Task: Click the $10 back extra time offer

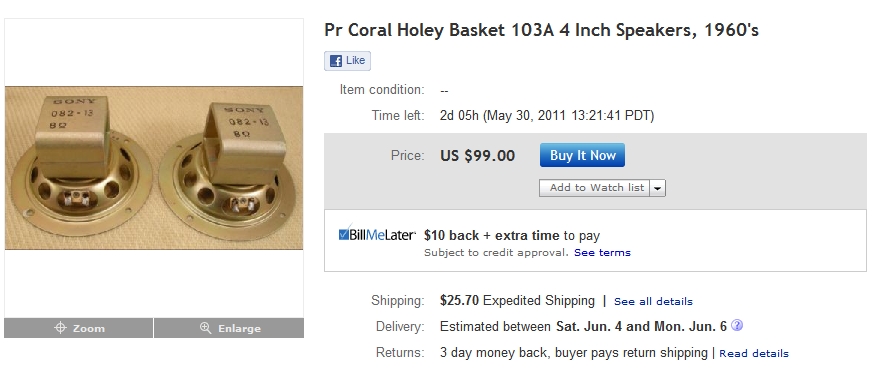Action: pyautogui.click(x=512, y=235)
